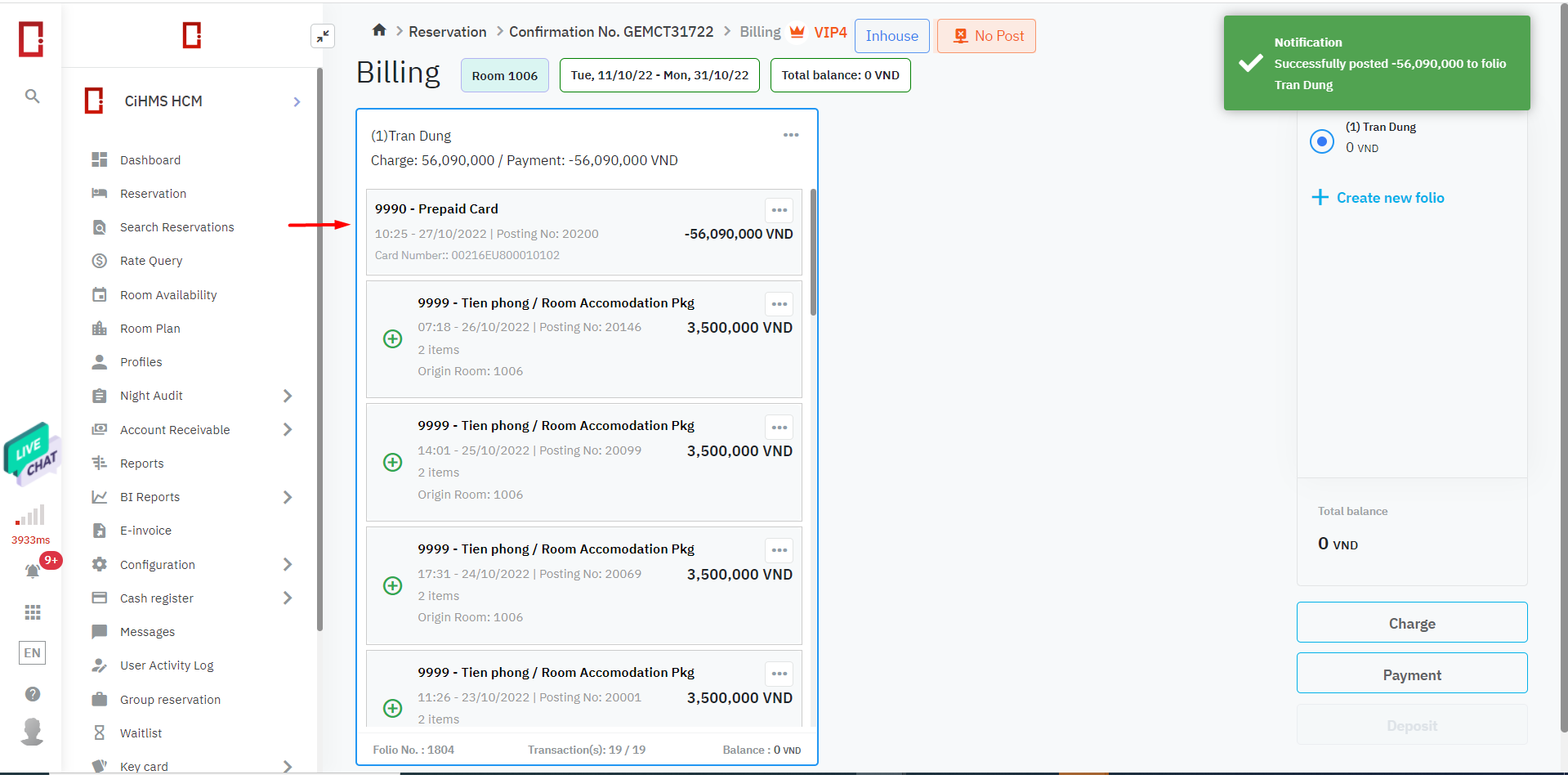This screenshot has width=1568, height=775.
Task: Open the user avatar profile icon
Action: click(33, 731)
